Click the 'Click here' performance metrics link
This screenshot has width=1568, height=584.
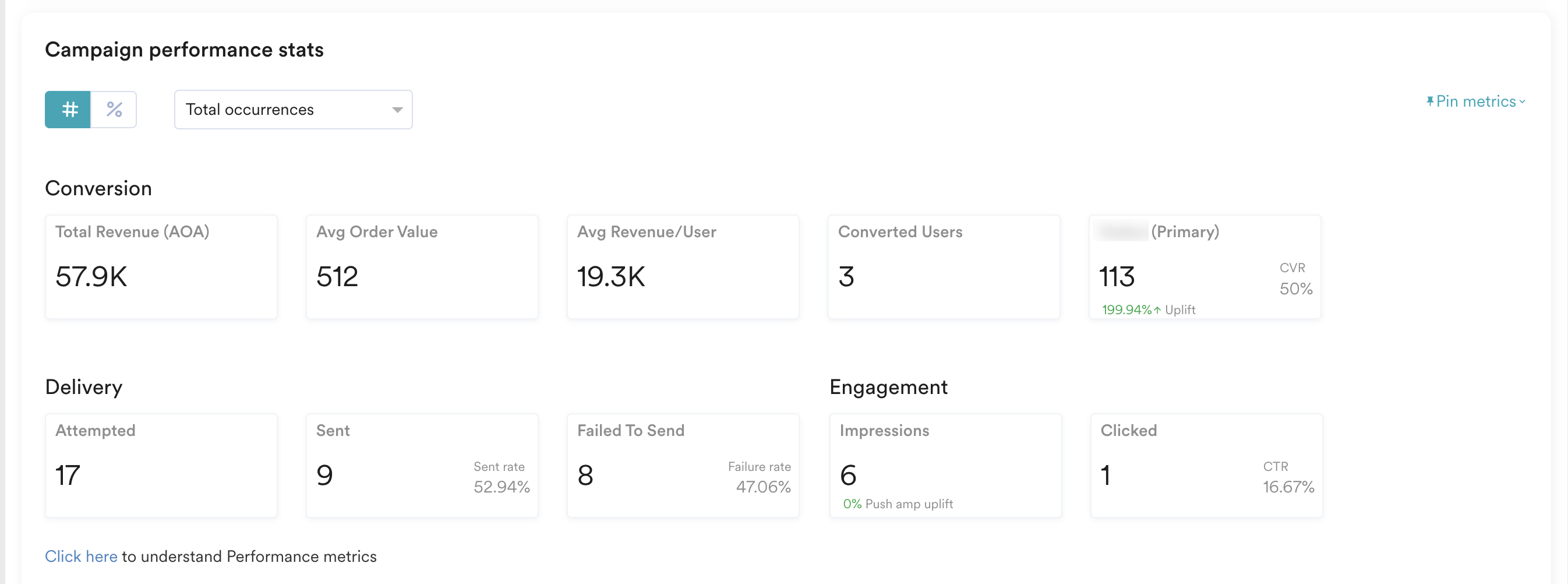click(x=81, y=556)
